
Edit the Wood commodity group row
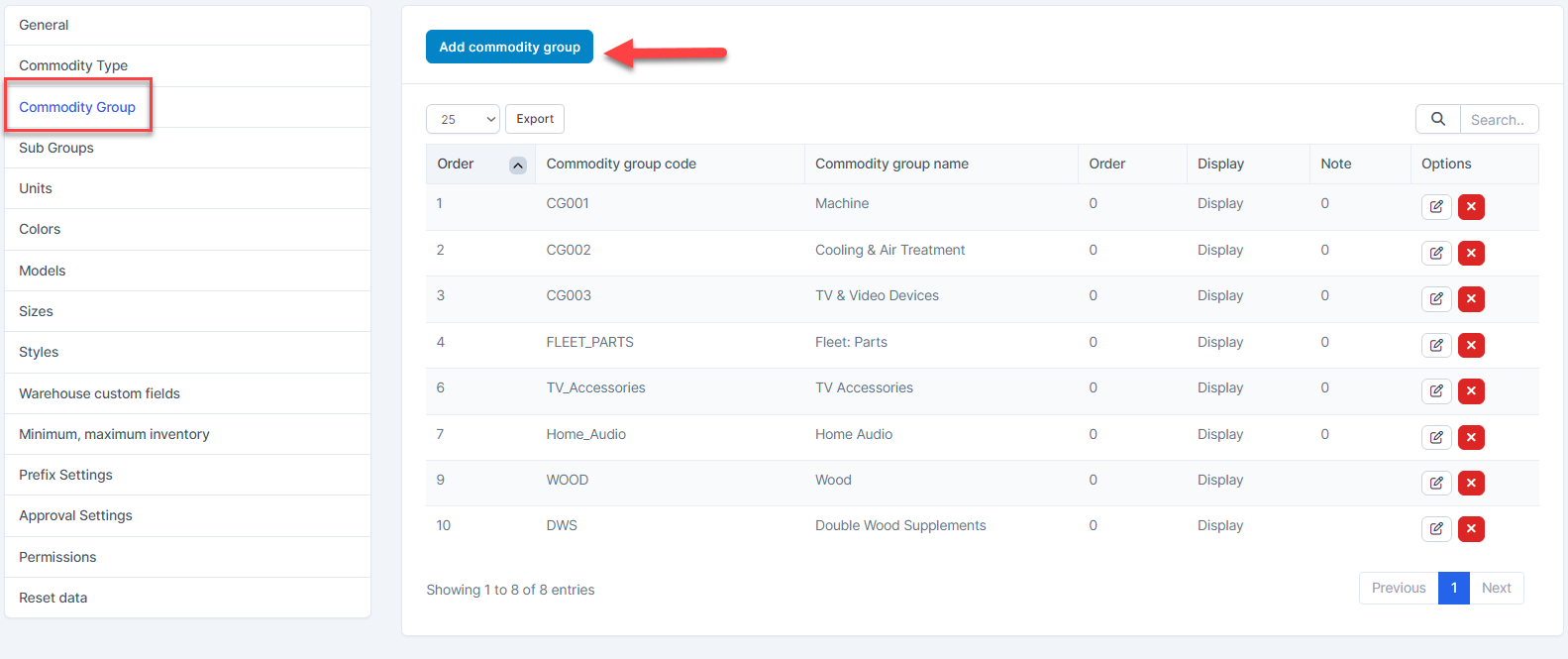click(1436, 483)
